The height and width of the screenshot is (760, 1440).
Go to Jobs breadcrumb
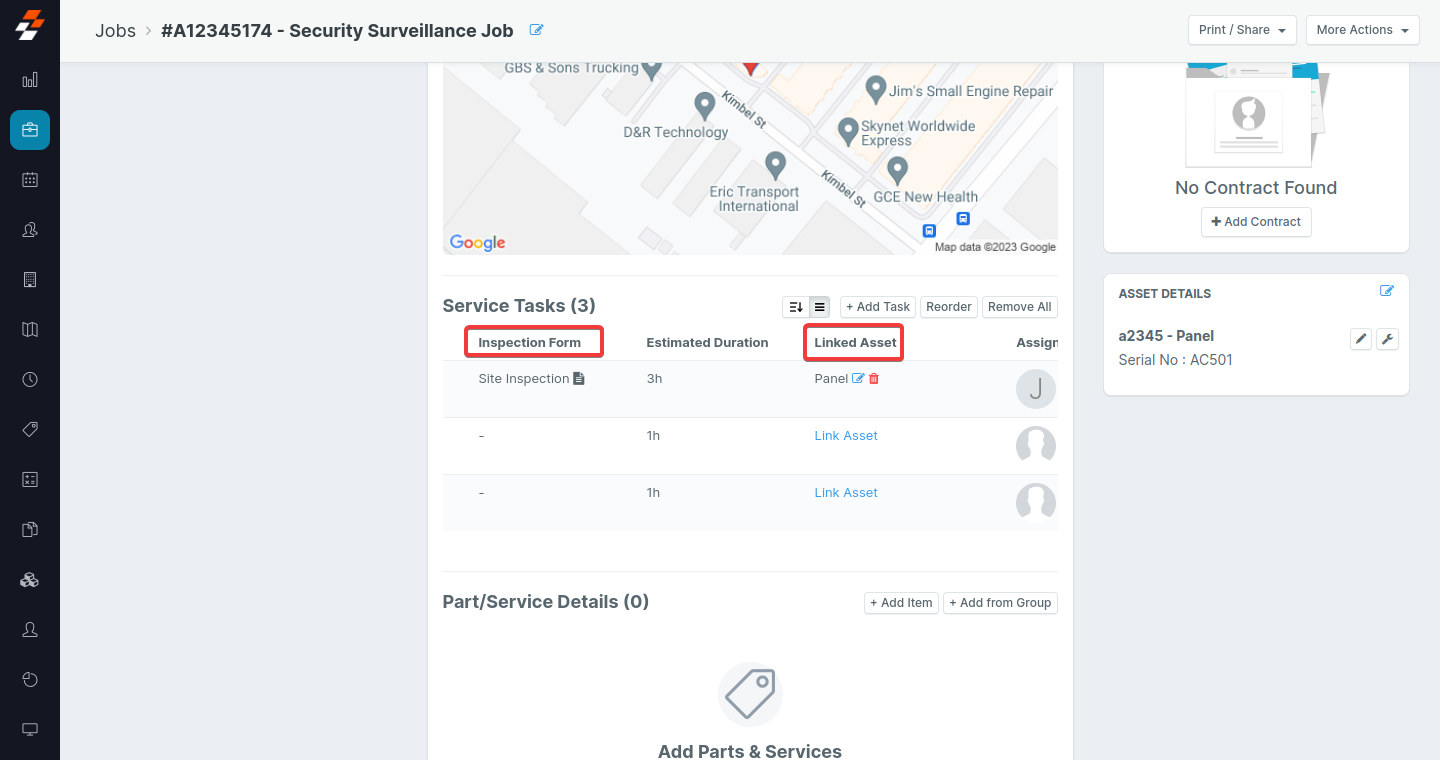click(x=115, y=31)
